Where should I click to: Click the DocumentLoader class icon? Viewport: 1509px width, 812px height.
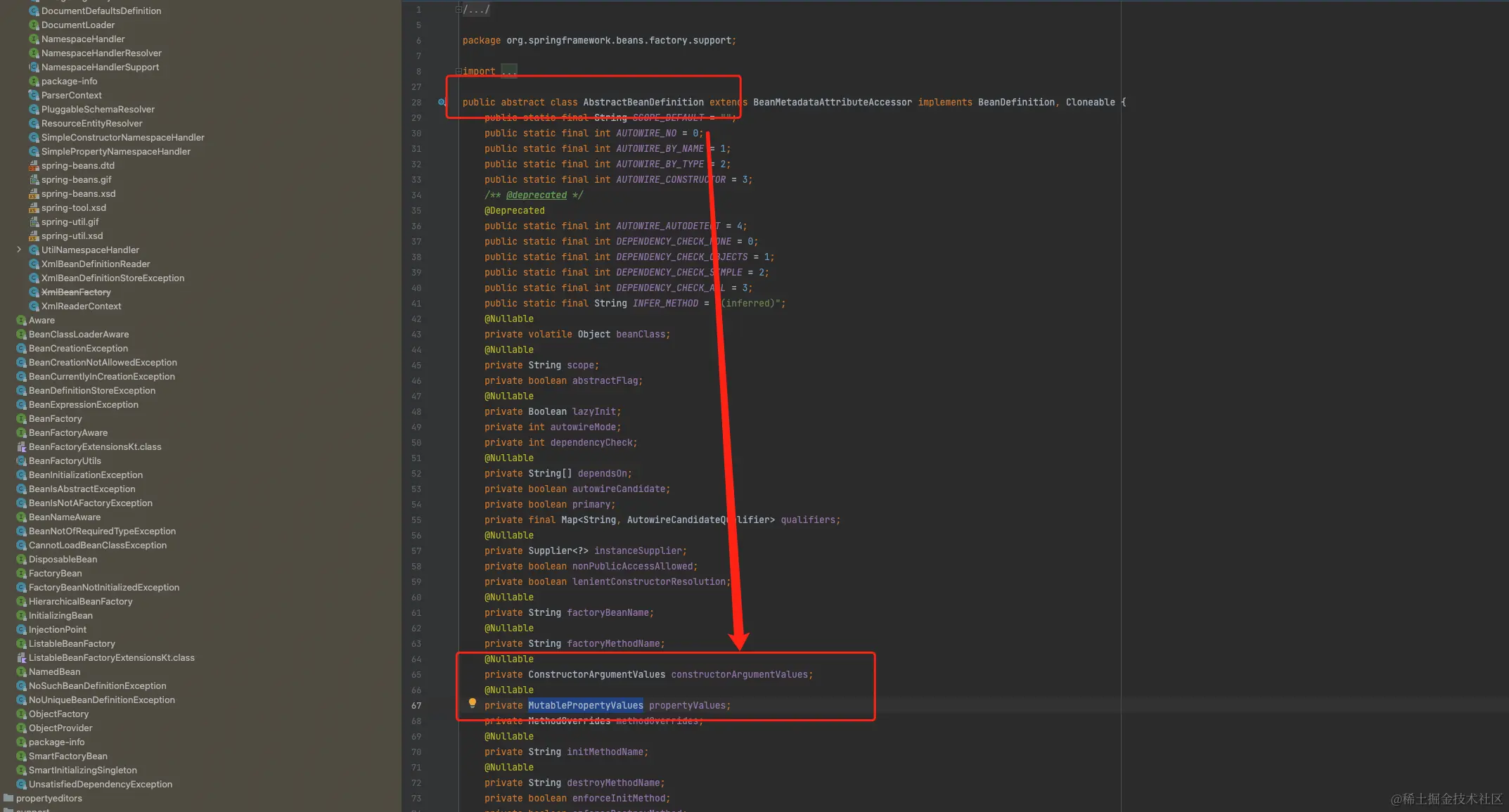coord(34,25)
